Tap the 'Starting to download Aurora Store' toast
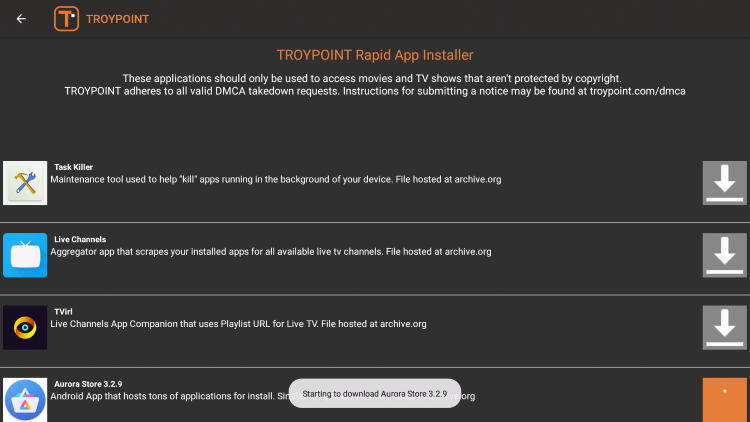Viewport: 750px width, 422px height. (375, 394)
